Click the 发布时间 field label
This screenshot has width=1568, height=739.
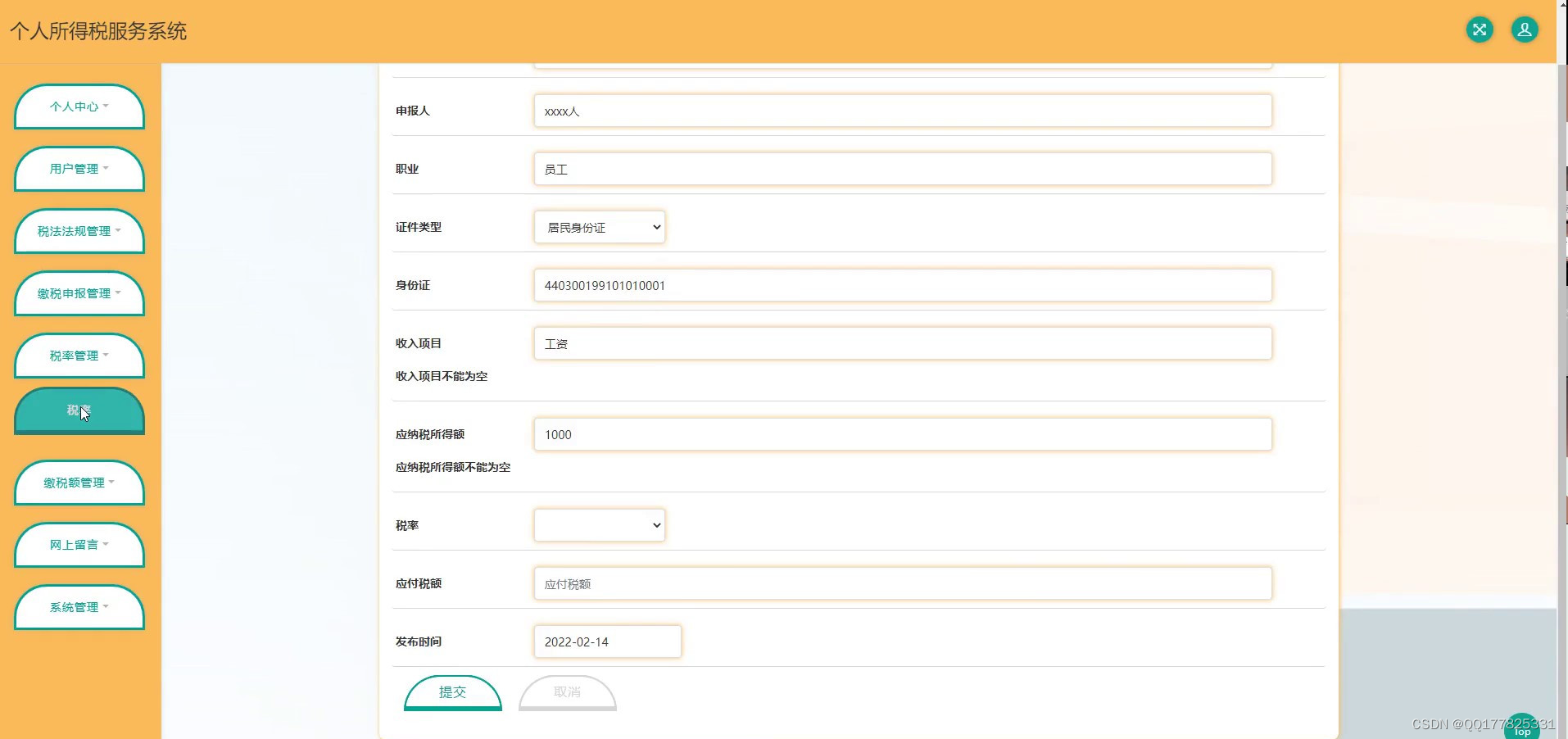click(419, 642)
